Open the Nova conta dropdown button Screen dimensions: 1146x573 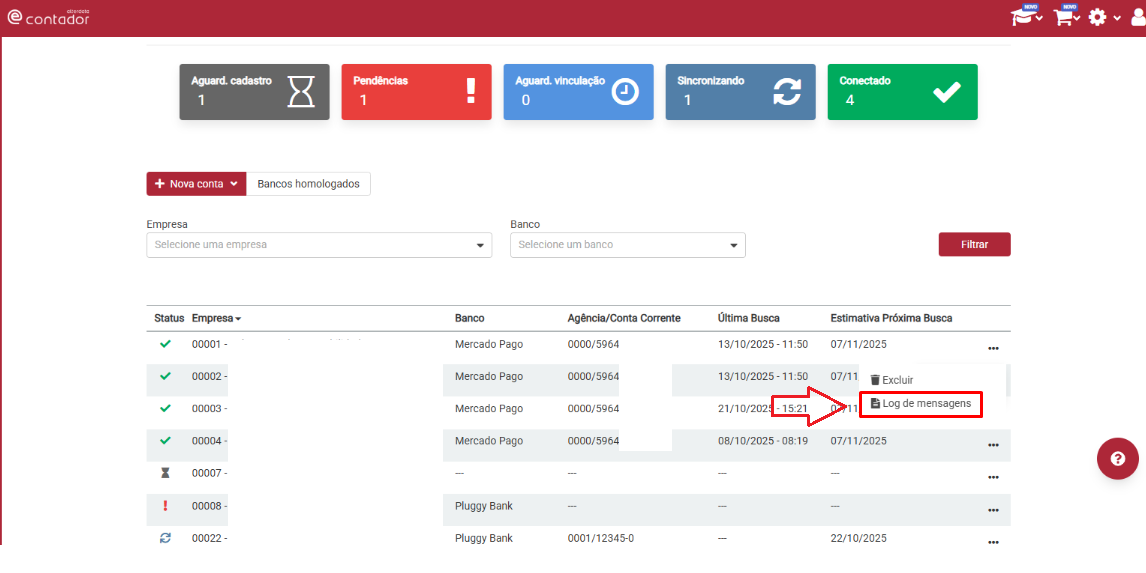196,184
